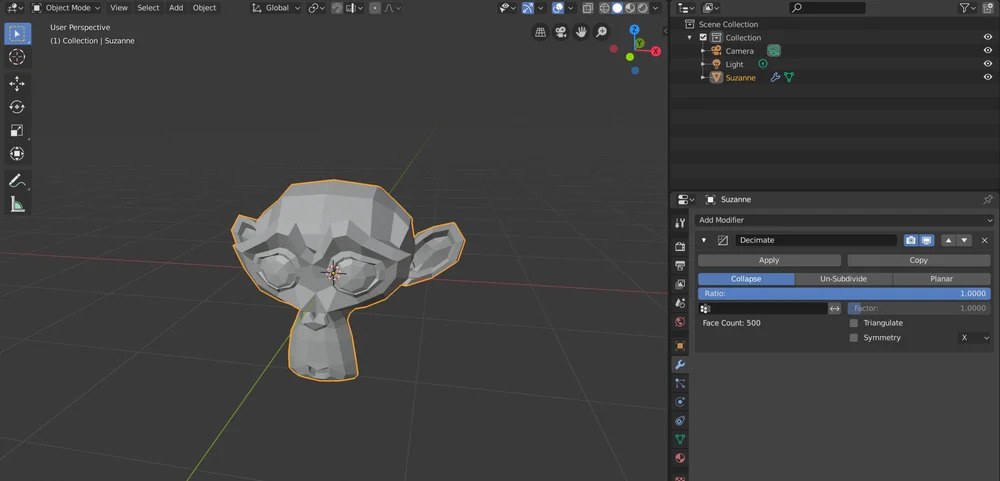Click the Apply button

pyautogui.click(x=769, y=260)
